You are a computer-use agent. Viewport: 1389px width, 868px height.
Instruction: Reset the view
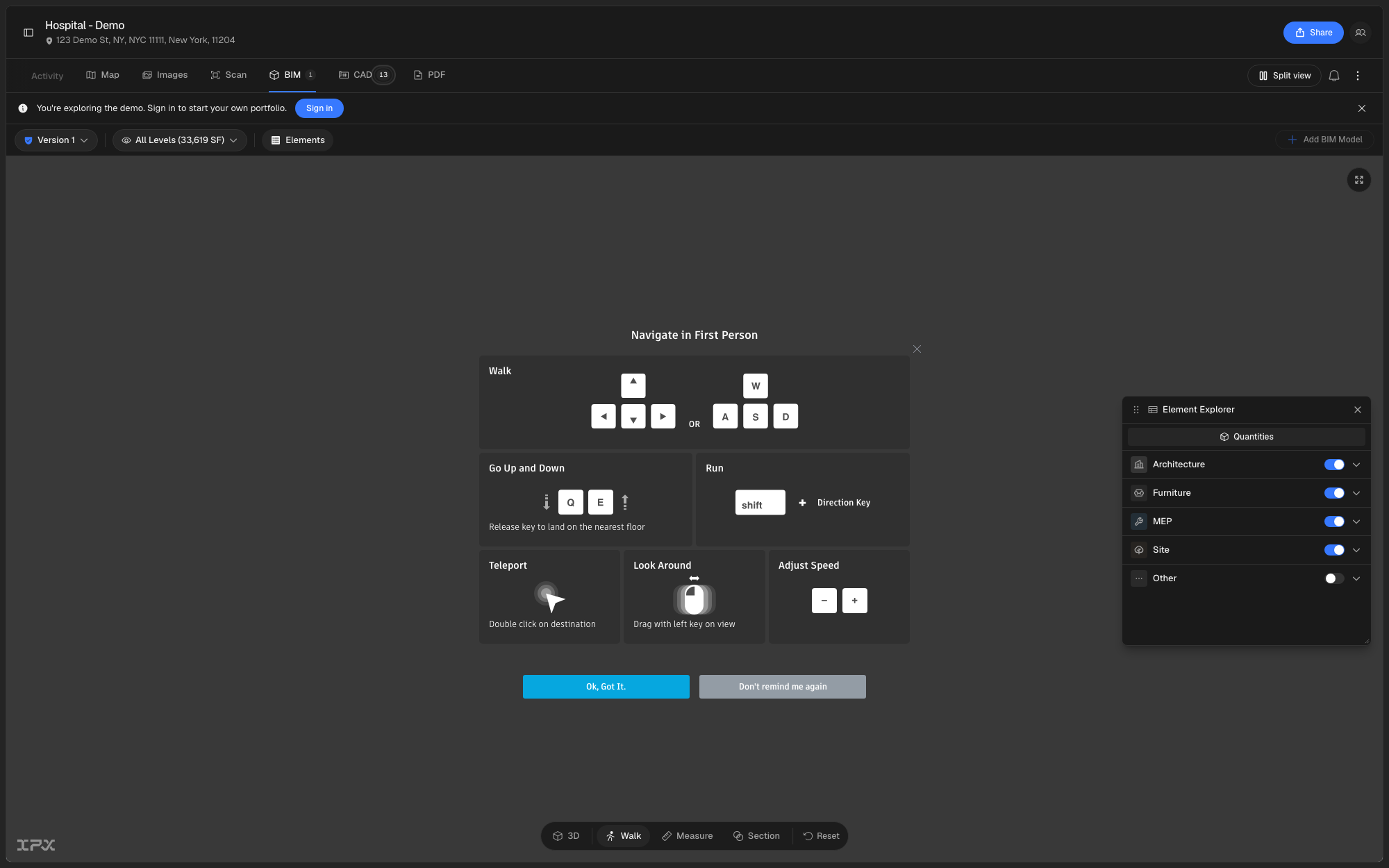point(821,836)
